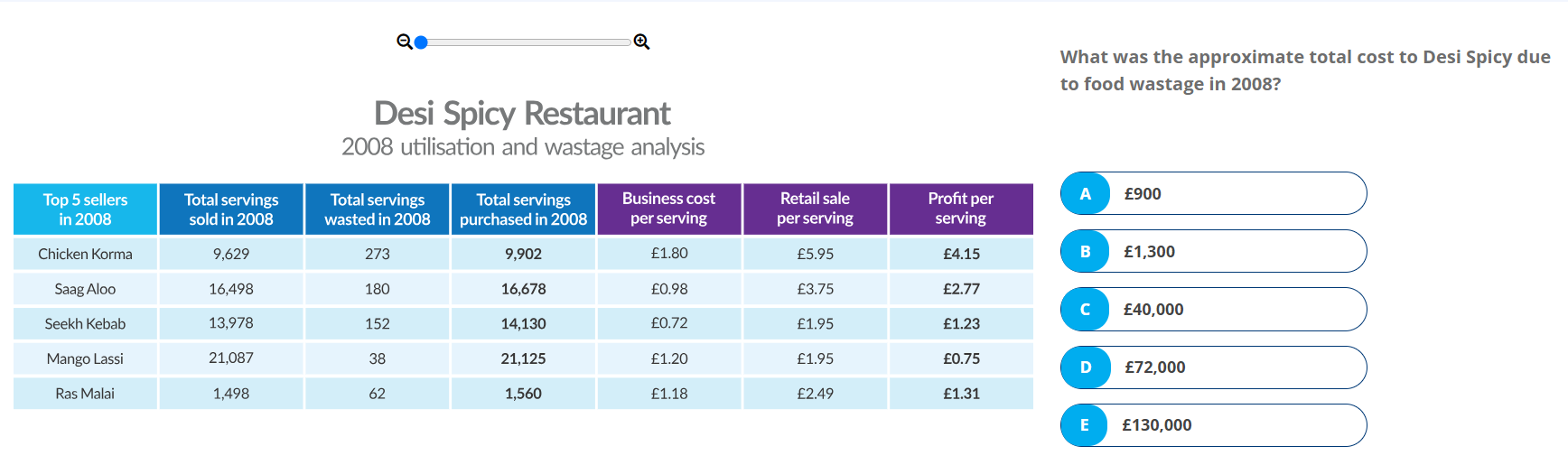The height and width of the screenshot is (465, 1568).
Task: Click the blue circle labeled A
Action: pos(1086,193)
